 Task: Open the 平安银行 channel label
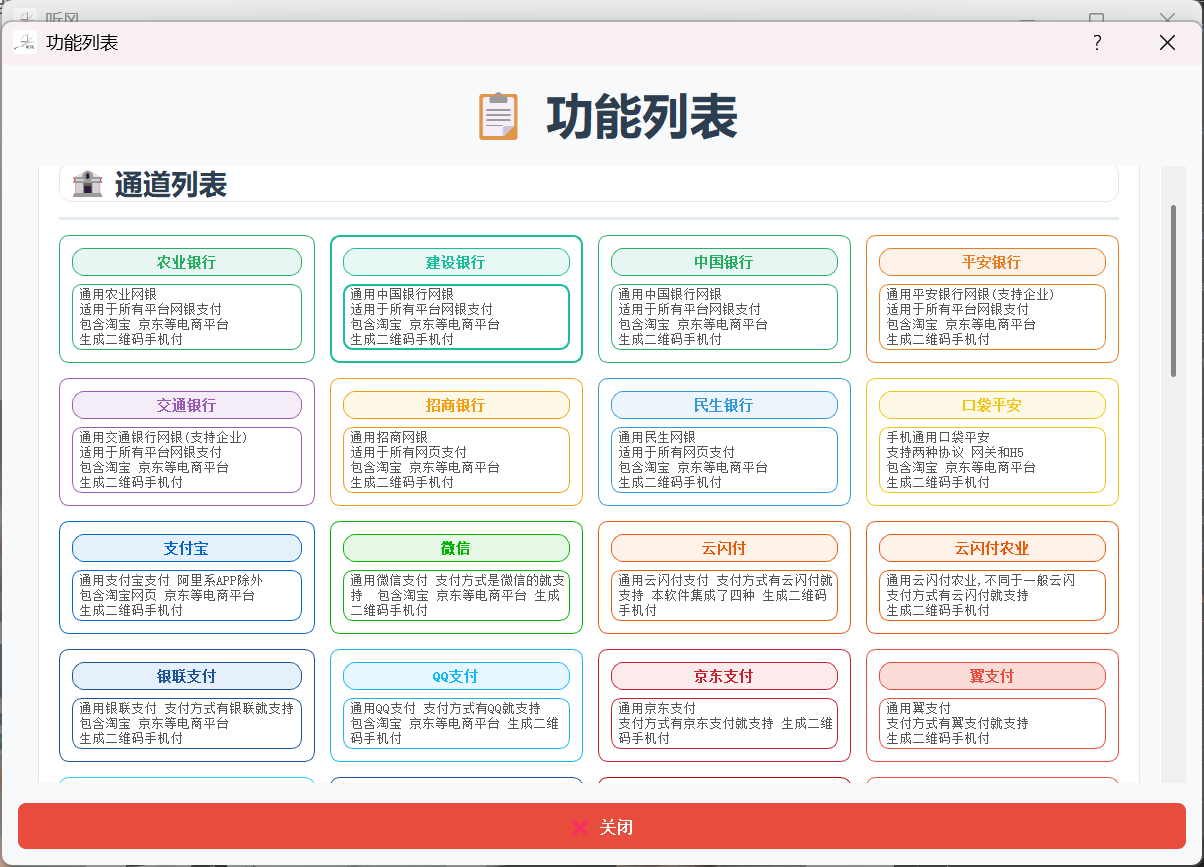click(992, 262)
